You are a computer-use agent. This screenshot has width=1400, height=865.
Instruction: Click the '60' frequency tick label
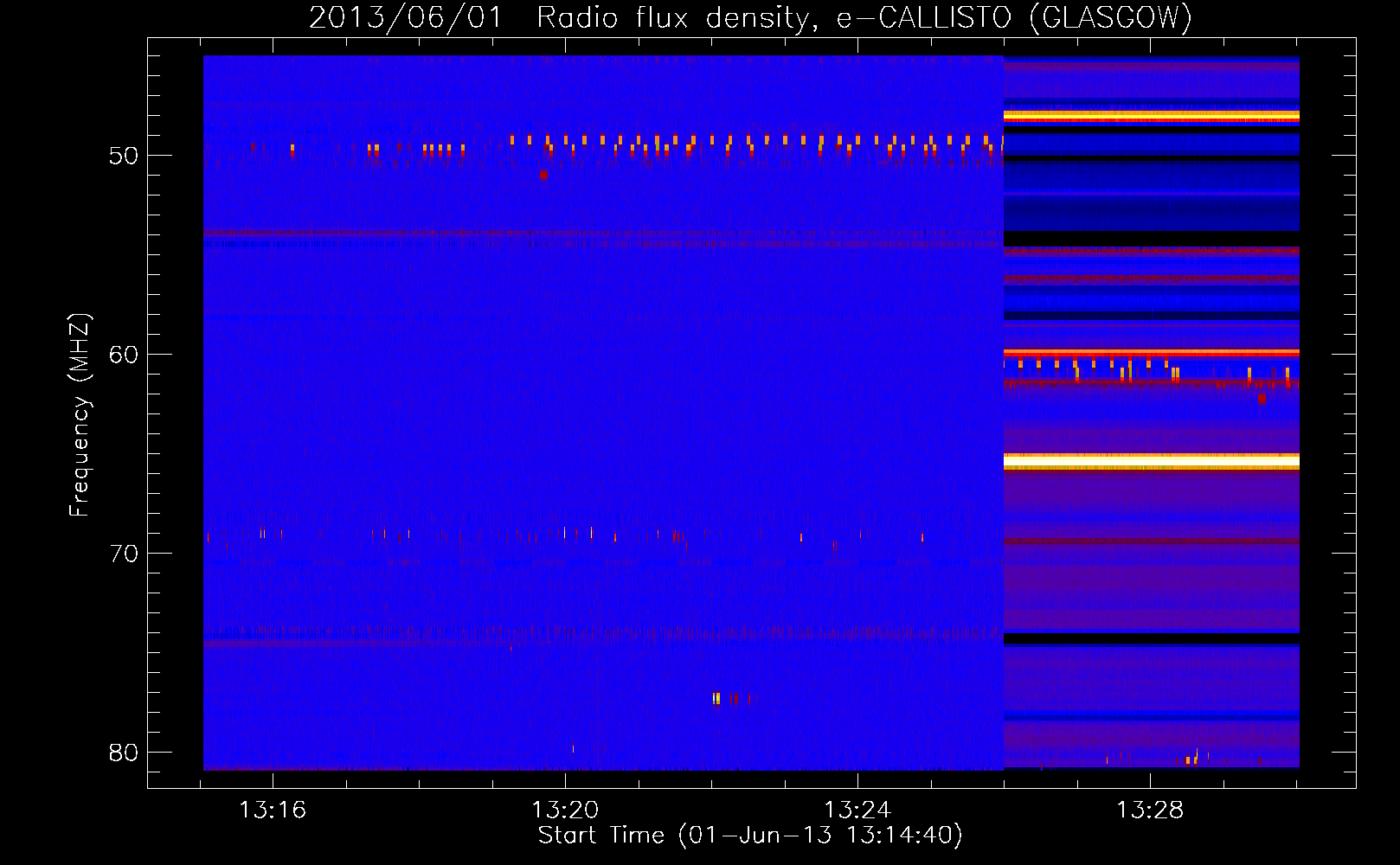tap(124, 355)
